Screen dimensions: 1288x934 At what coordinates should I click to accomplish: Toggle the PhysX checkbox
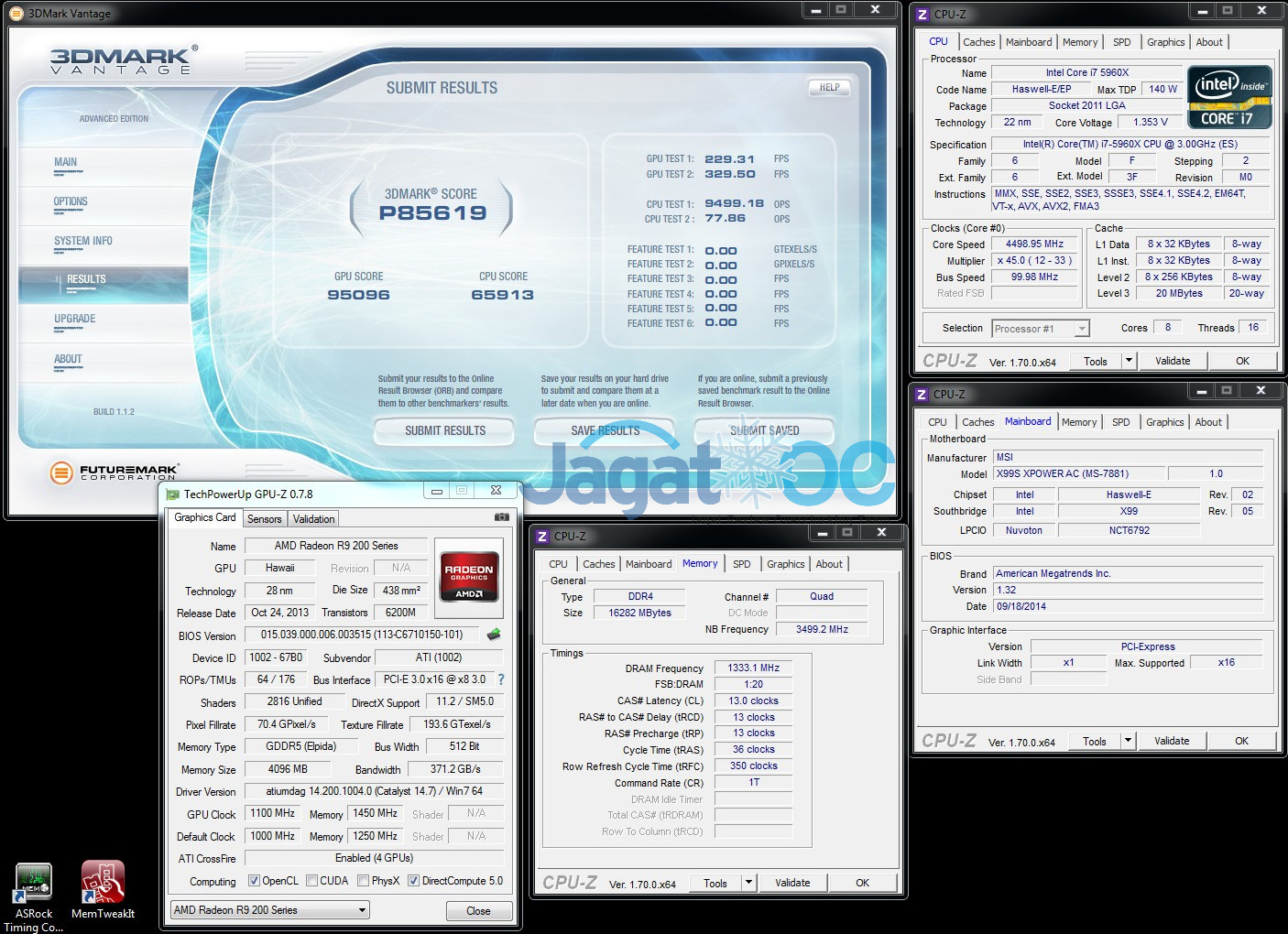pyautogui.click(x=364, y=881)
